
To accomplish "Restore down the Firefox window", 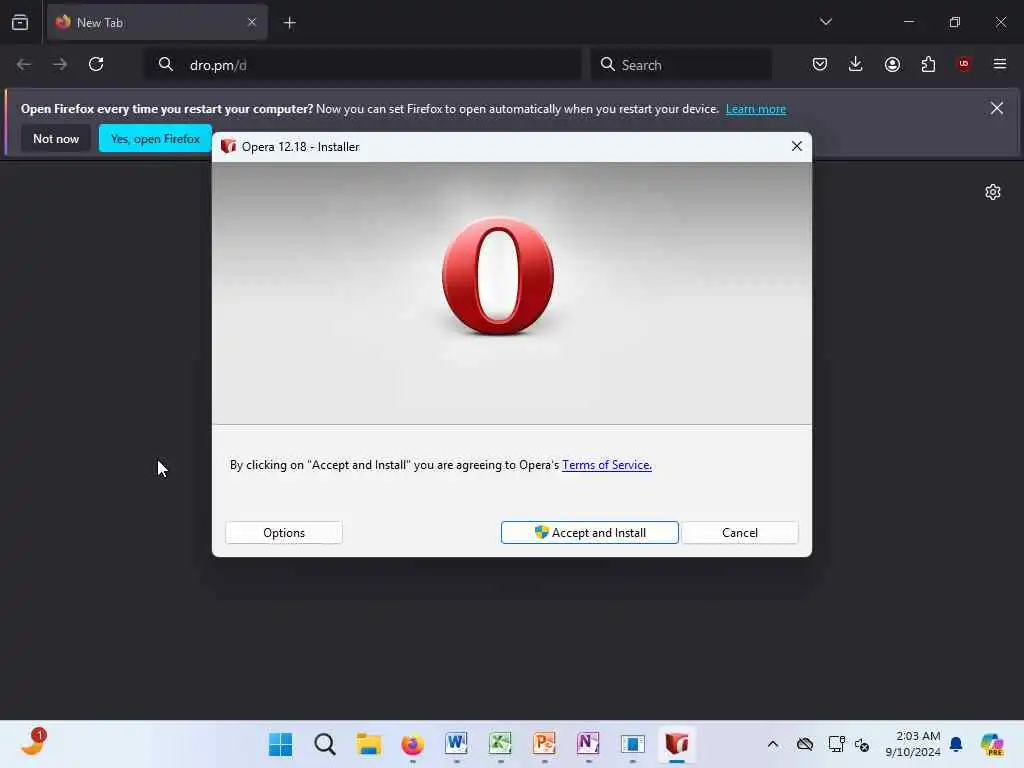I will 954,22.
